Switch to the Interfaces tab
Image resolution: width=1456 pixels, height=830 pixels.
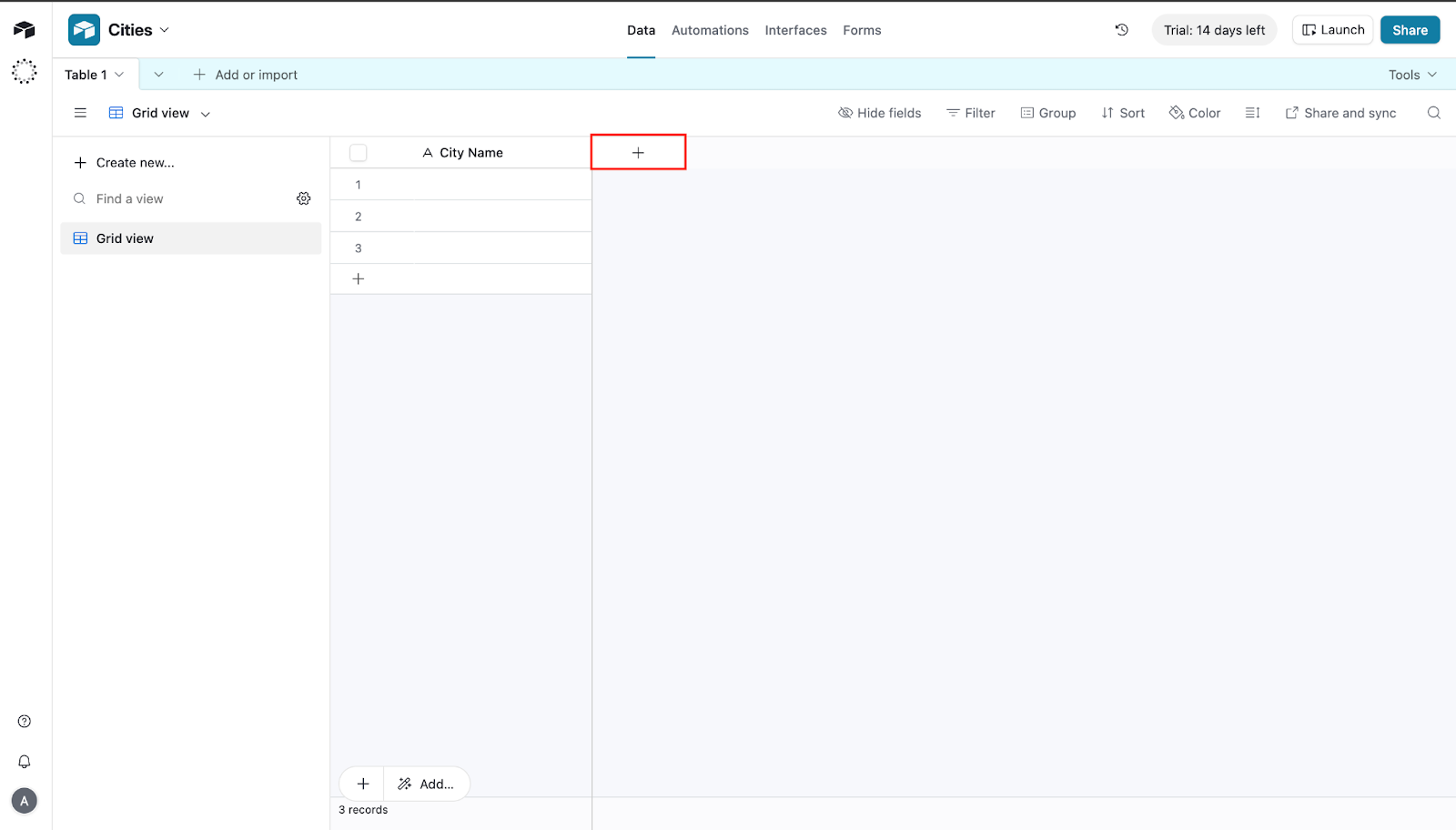(796, 30)
